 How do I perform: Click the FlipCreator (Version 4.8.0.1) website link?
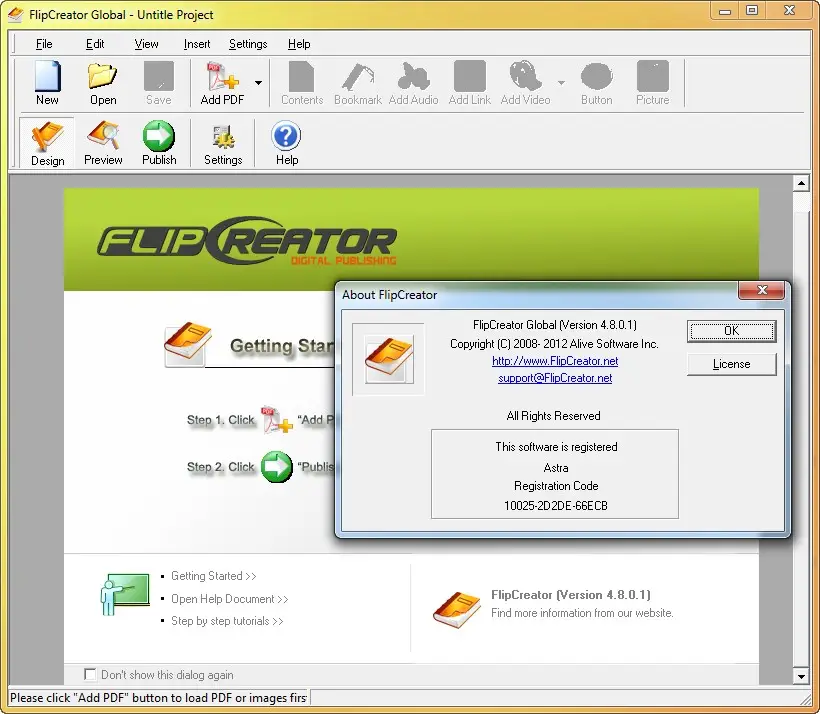tap(571, 595)
